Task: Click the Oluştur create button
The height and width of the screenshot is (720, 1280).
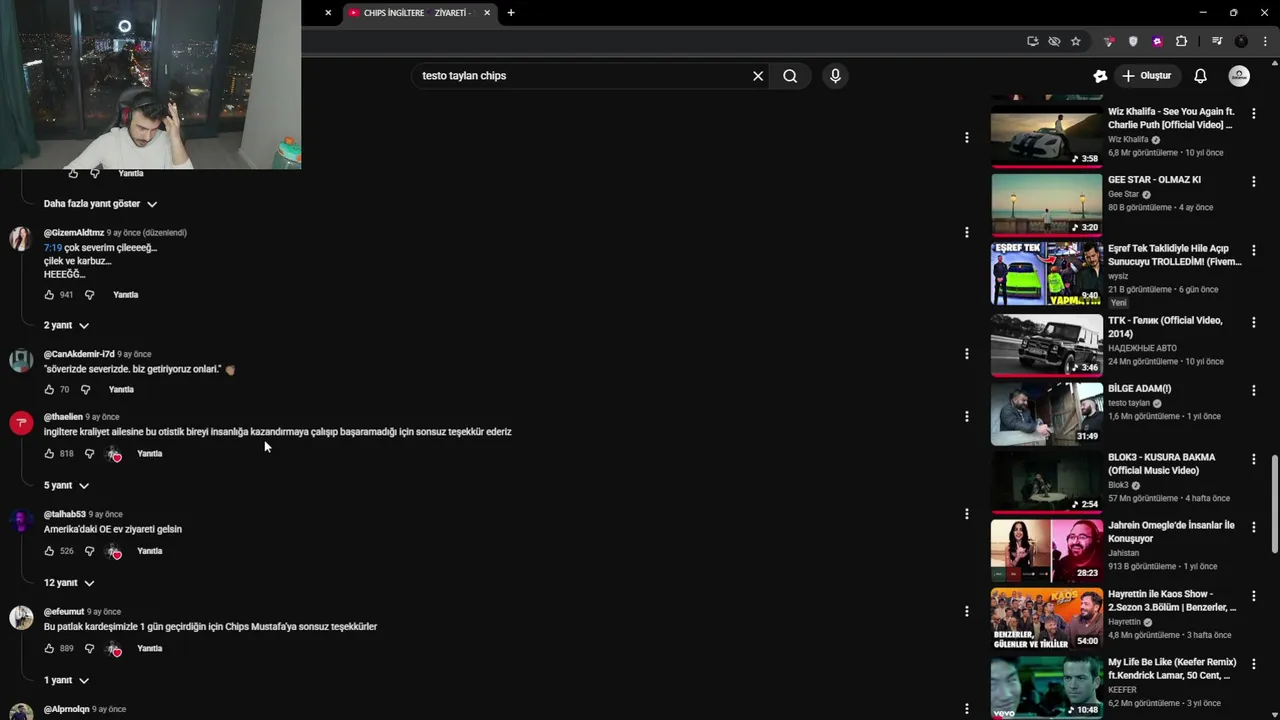Action: point(1146,76)
